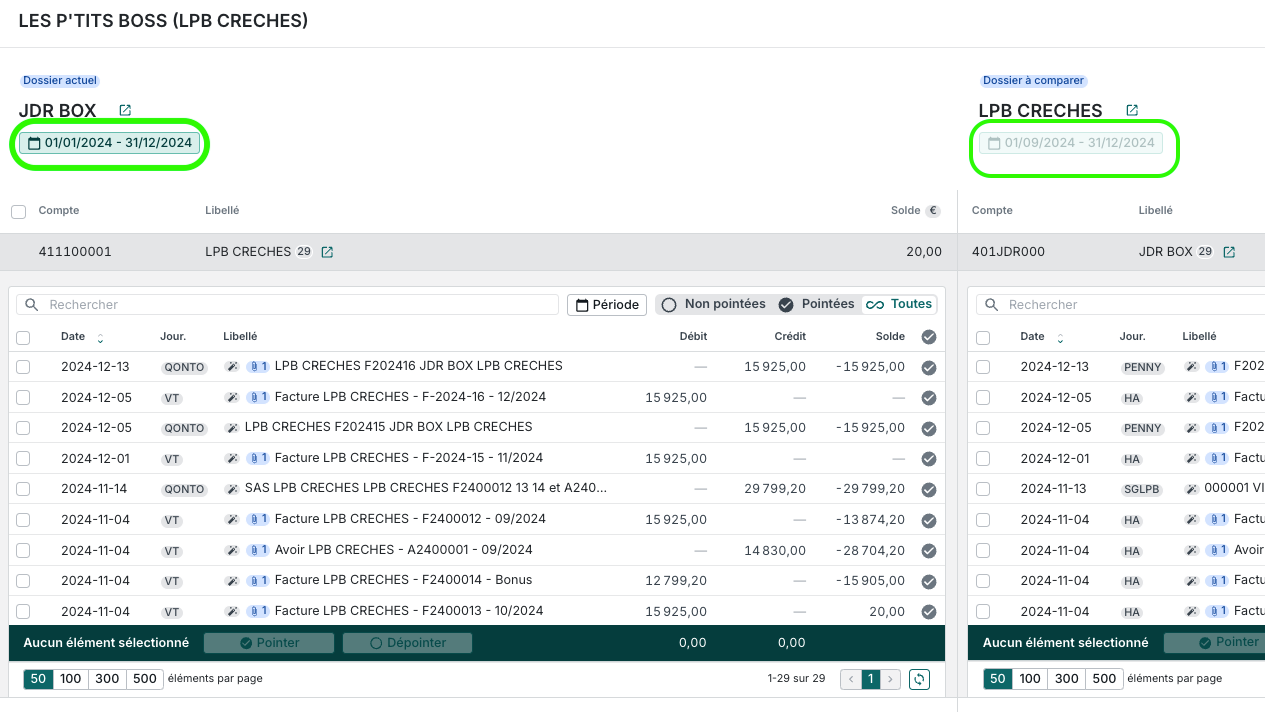The image size is (1265, 712).
Task: Check the select-all checkbox in Compte header
Action: point(18,211)
